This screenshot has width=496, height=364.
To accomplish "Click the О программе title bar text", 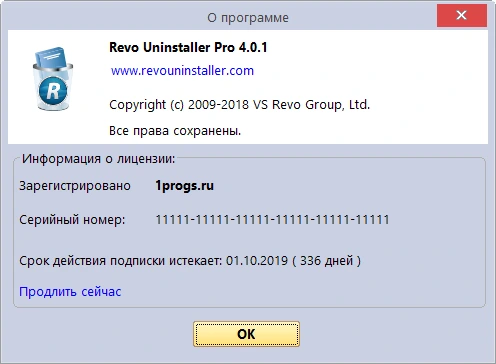I will click(x=248, y=18).
